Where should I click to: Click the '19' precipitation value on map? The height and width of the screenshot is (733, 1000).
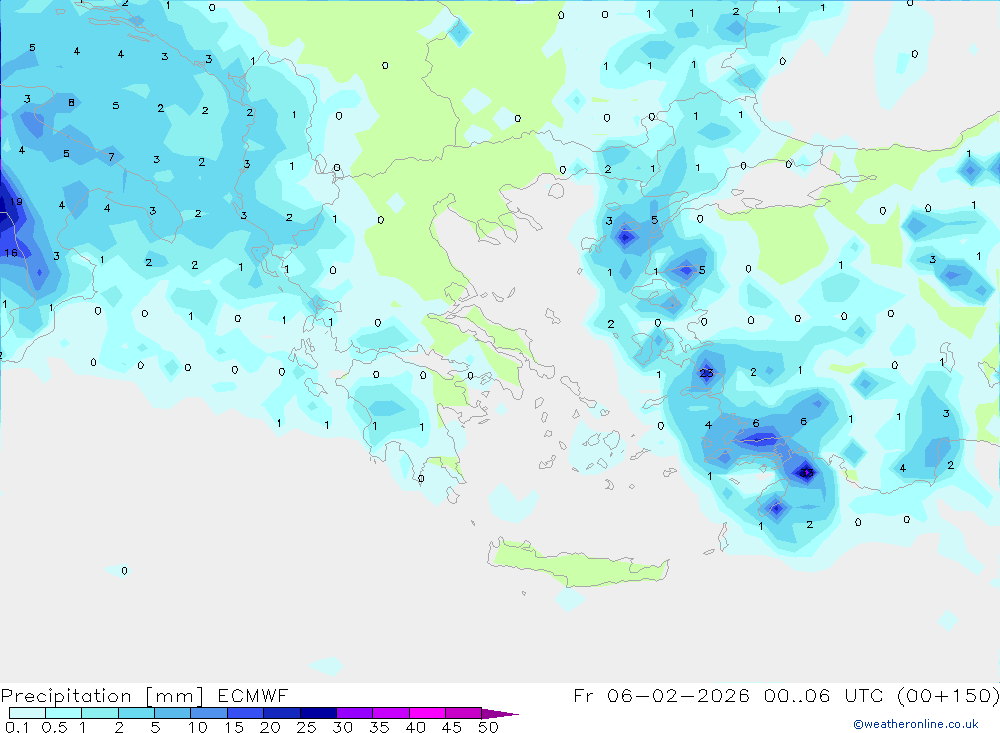click(16, 202)
